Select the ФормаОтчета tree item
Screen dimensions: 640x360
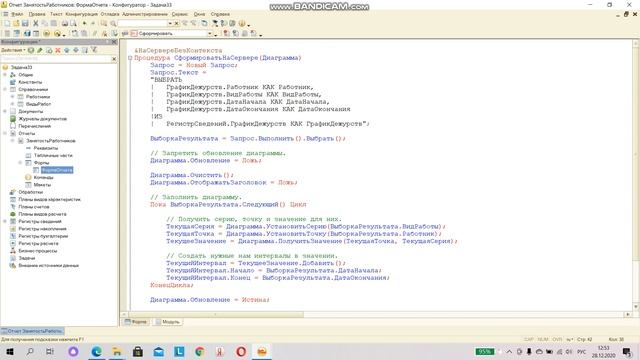point(57,170)
